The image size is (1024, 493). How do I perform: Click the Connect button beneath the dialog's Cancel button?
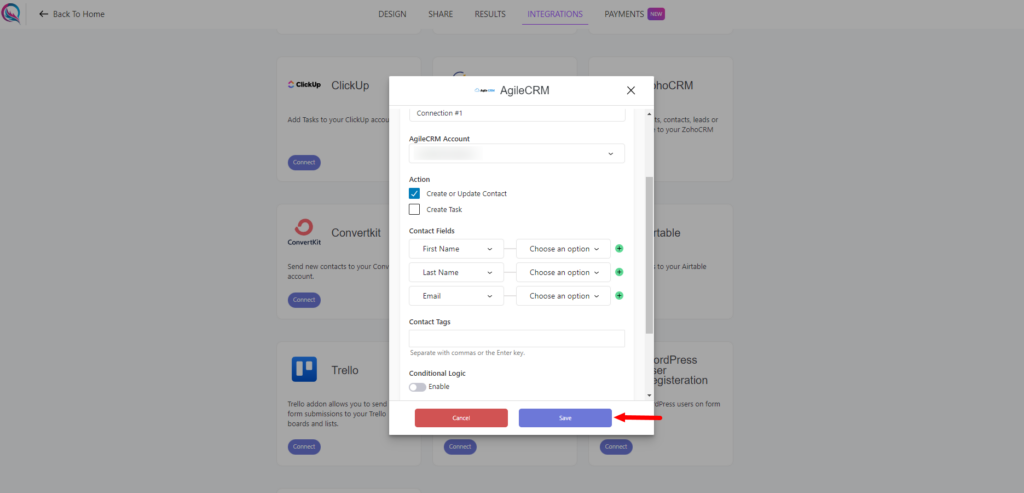pyautogui.click(x=460, y=447)
